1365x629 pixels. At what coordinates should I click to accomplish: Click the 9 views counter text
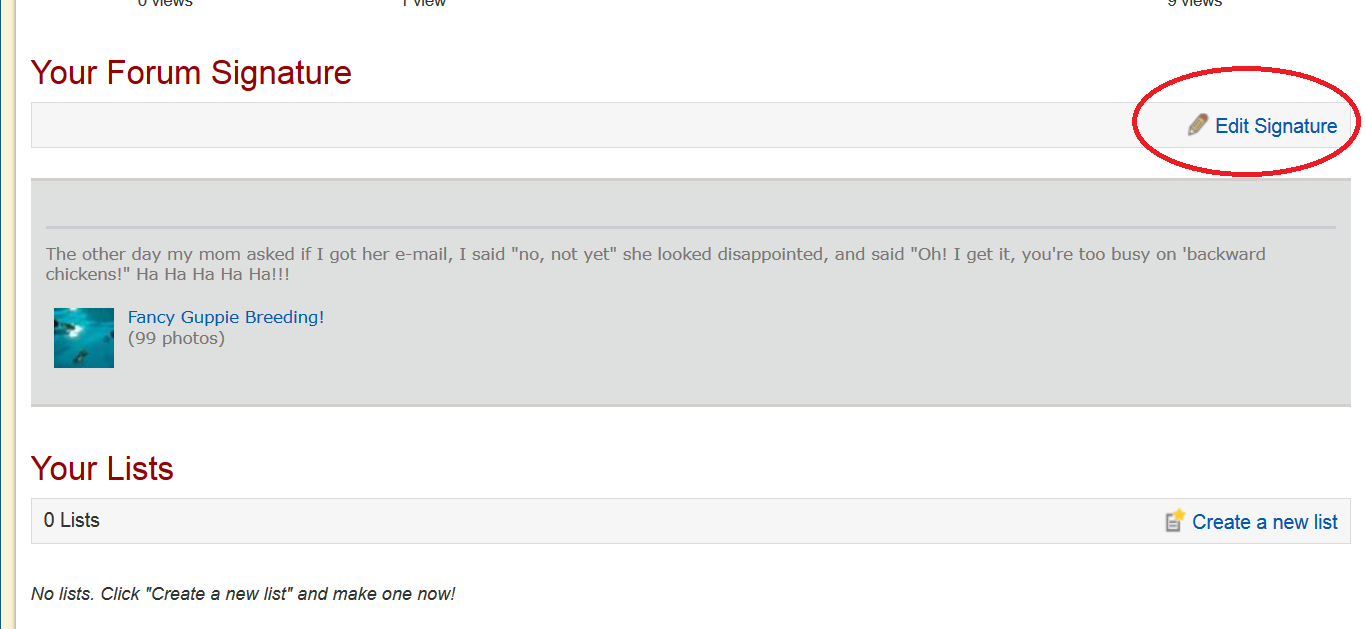point(1194,3)
